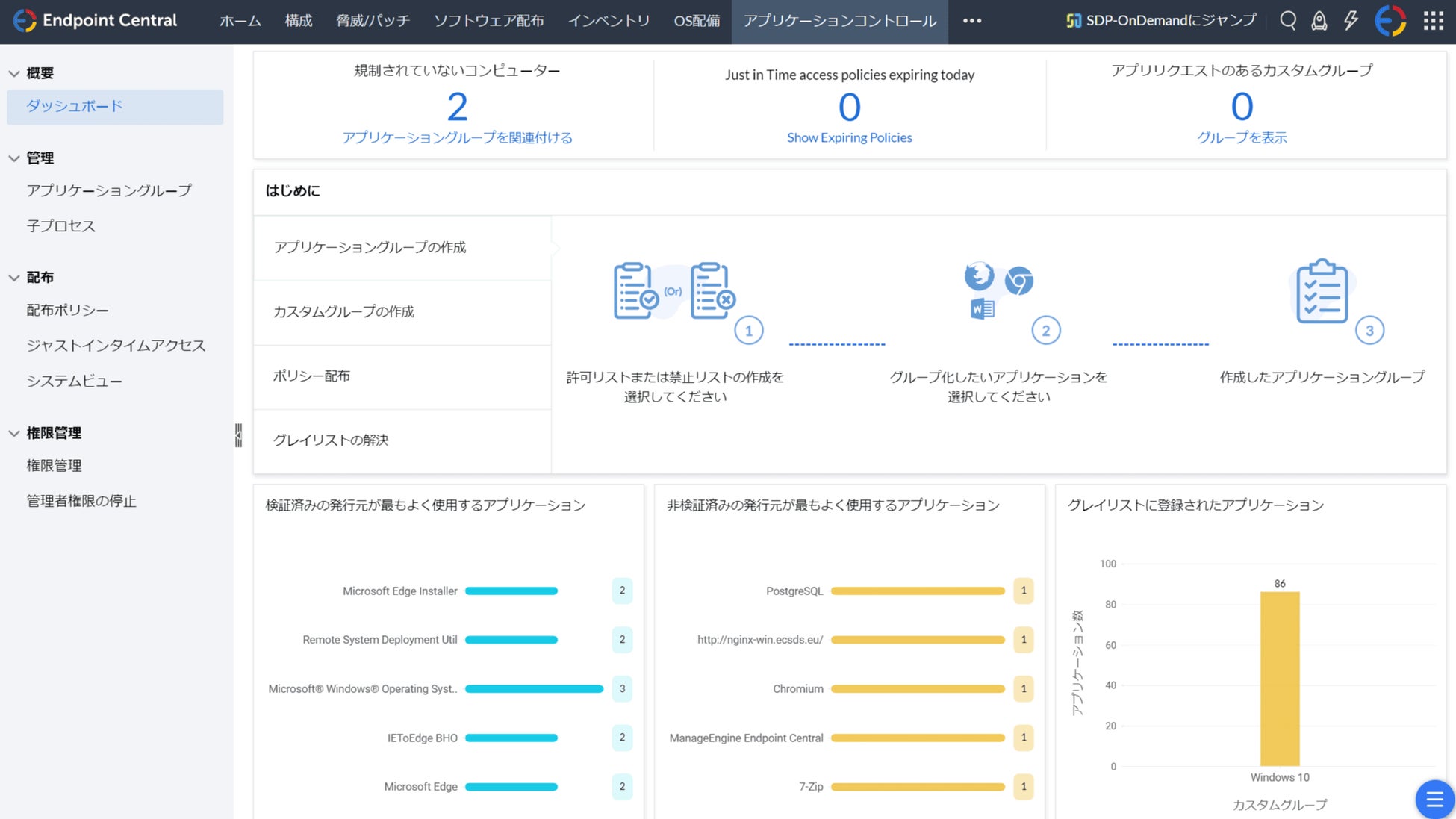Click the Show Expiring Policies link
The height and width of the screenshot is (819, 1456).
click(849, 137)
